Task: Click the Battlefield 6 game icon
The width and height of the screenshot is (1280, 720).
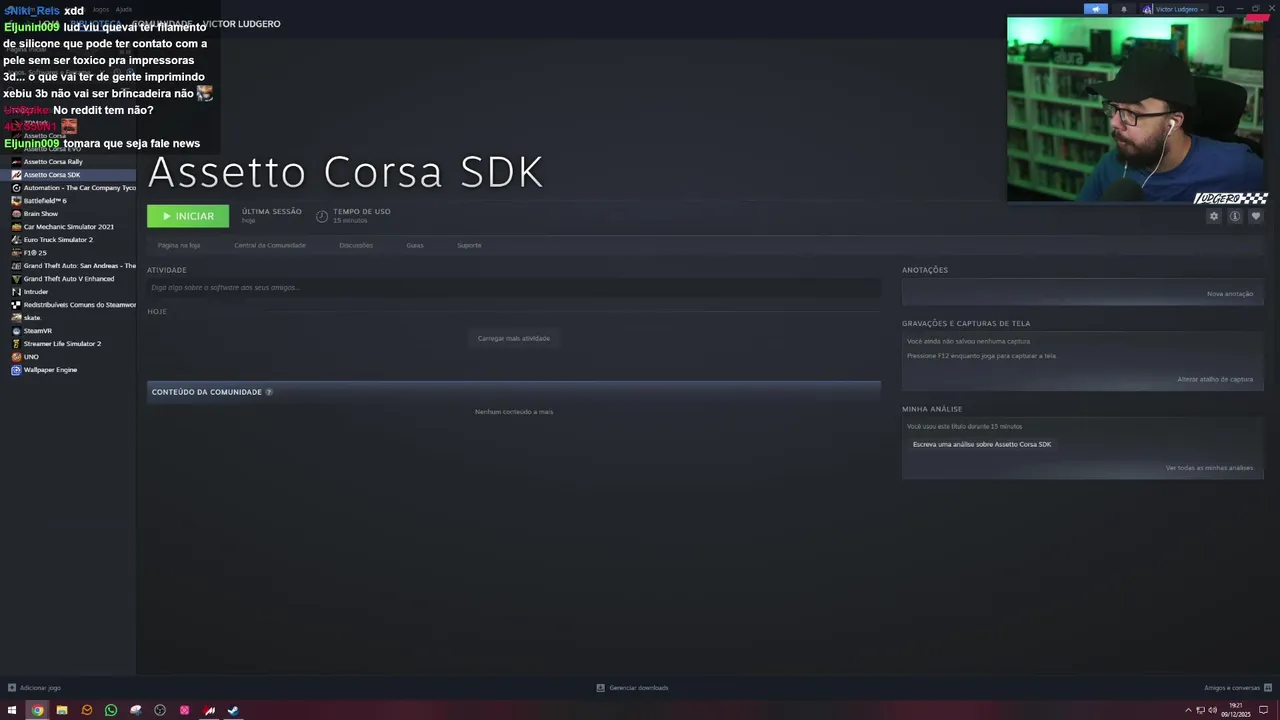Action: coord(16,201)
